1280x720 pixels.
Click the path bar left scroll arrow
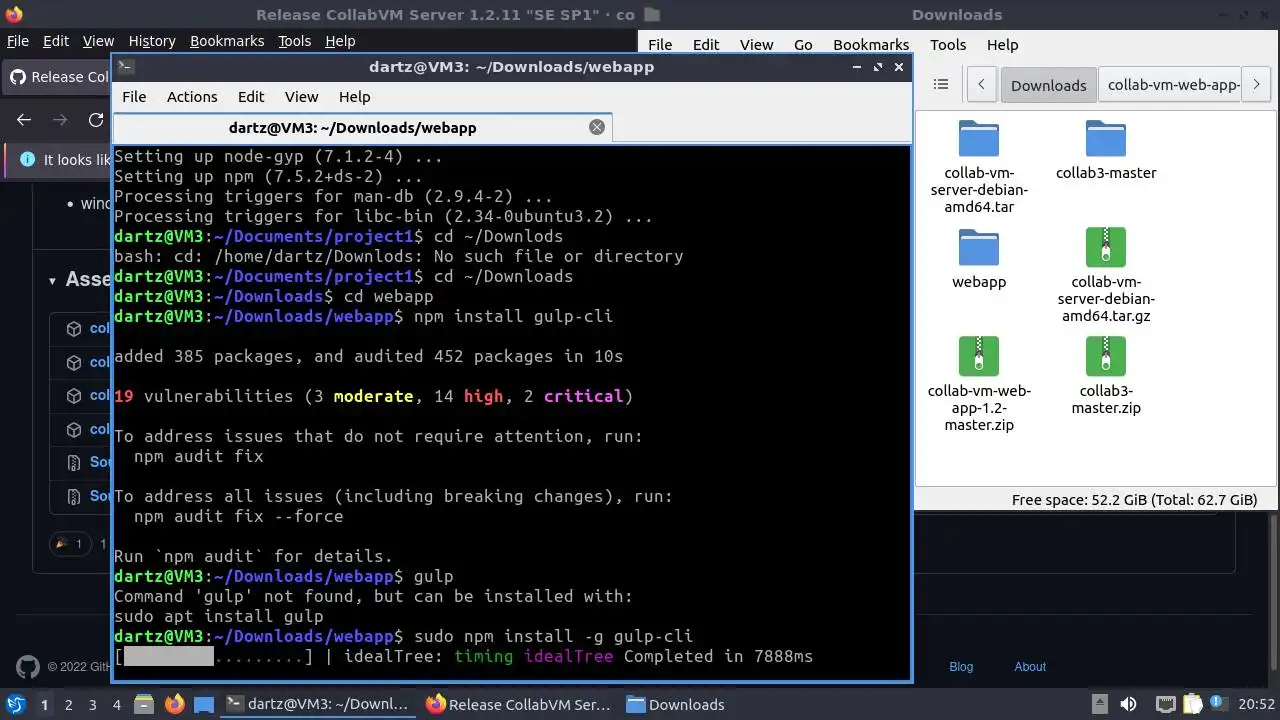click(982, 85)
